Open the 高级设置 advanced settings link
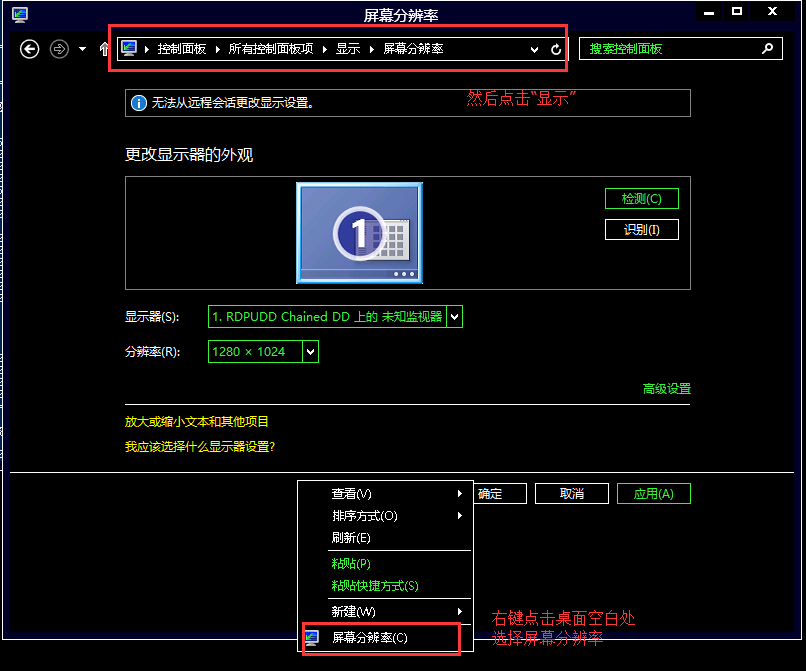Screen dimensions: 806x671 click(x=666, y=389)
